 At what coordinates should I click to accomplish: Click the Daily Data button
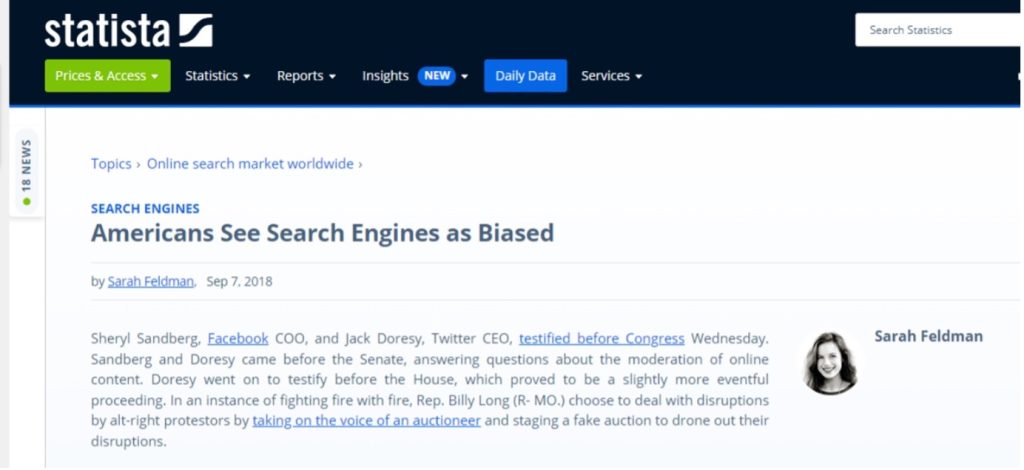pos(525,76)
